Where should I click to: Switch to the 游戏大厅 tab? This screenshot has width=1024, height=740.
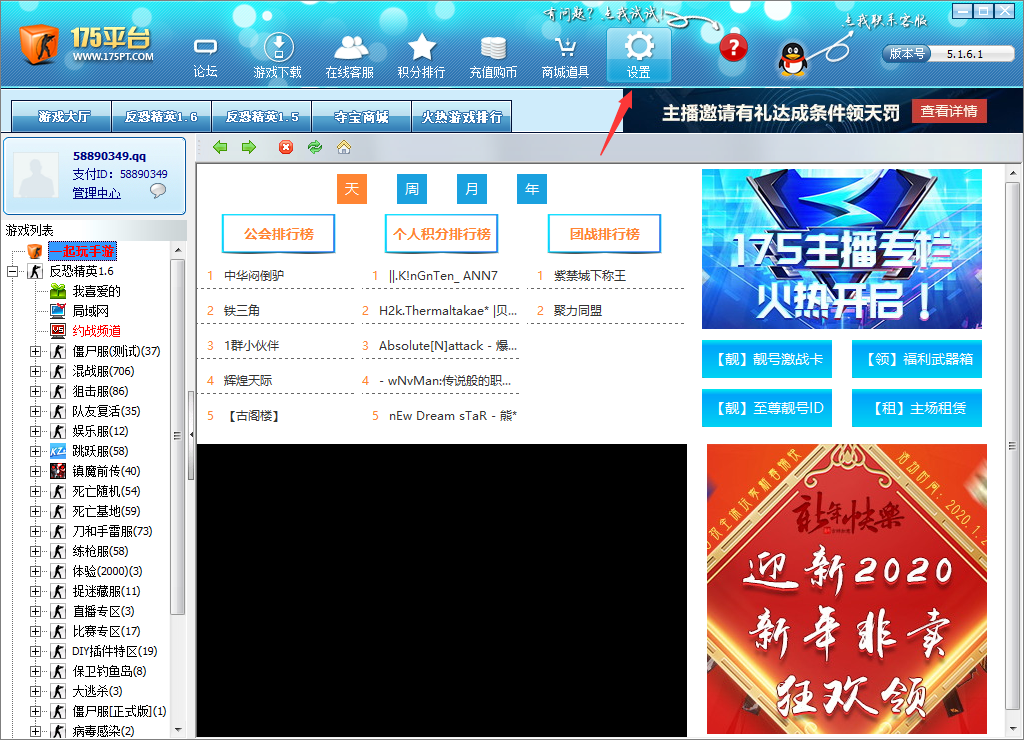[60, 116]
